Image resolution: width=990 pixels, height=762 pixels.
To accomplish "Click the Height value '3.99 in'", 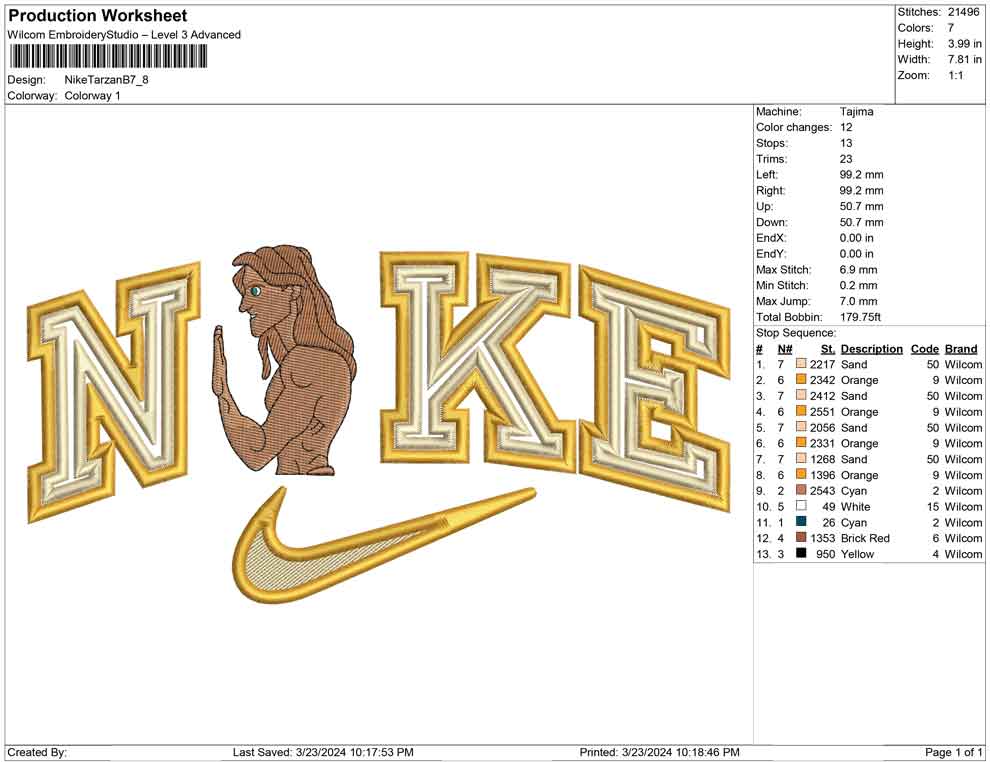I will [x=964, y=44].
